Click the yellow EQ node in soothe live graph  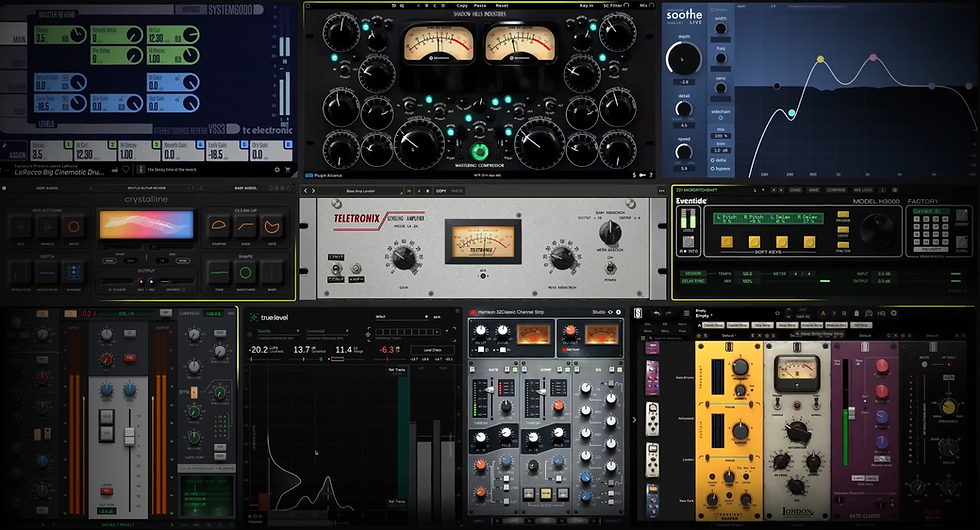click(820, 59)
